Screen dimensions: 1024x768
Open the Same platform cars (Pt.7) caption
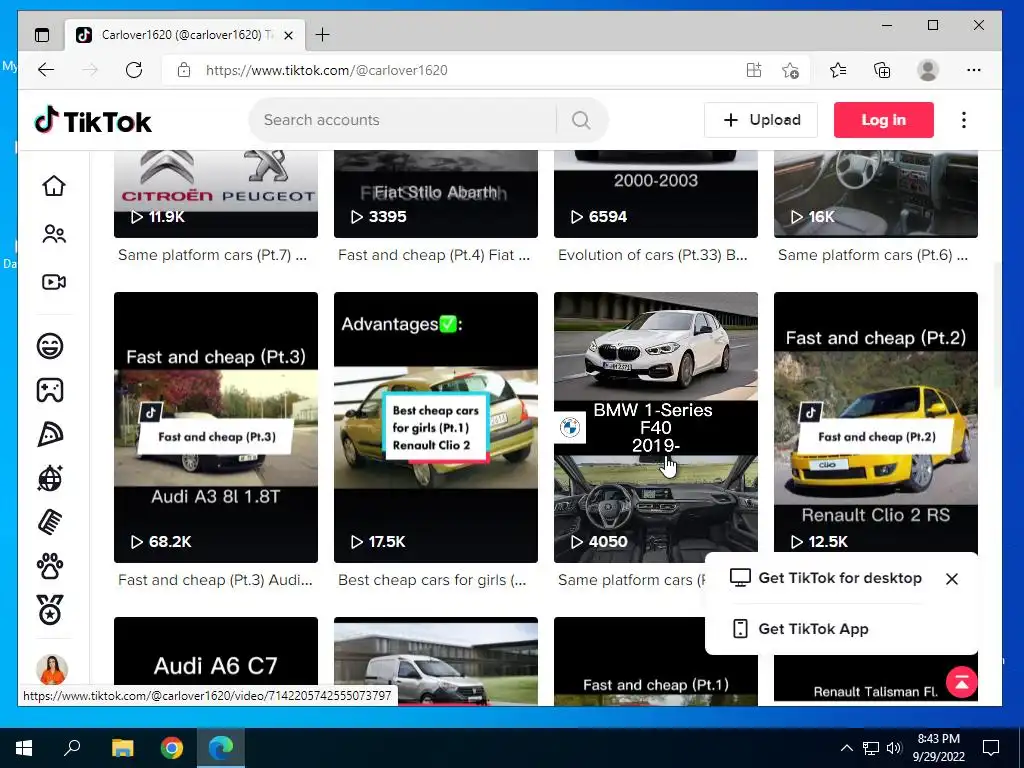[x=212, y=255]
